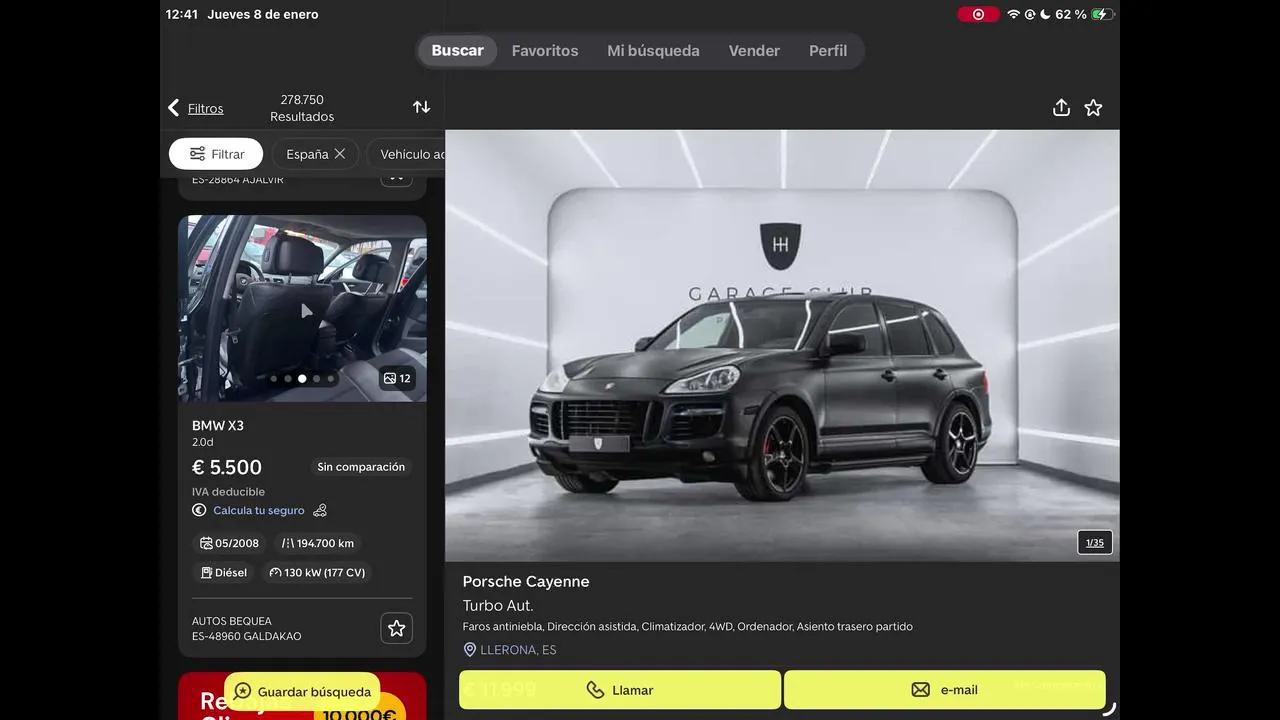Open the IVA deducible label
Viewport: 1280px width, 720px height.
pos(229,492)
